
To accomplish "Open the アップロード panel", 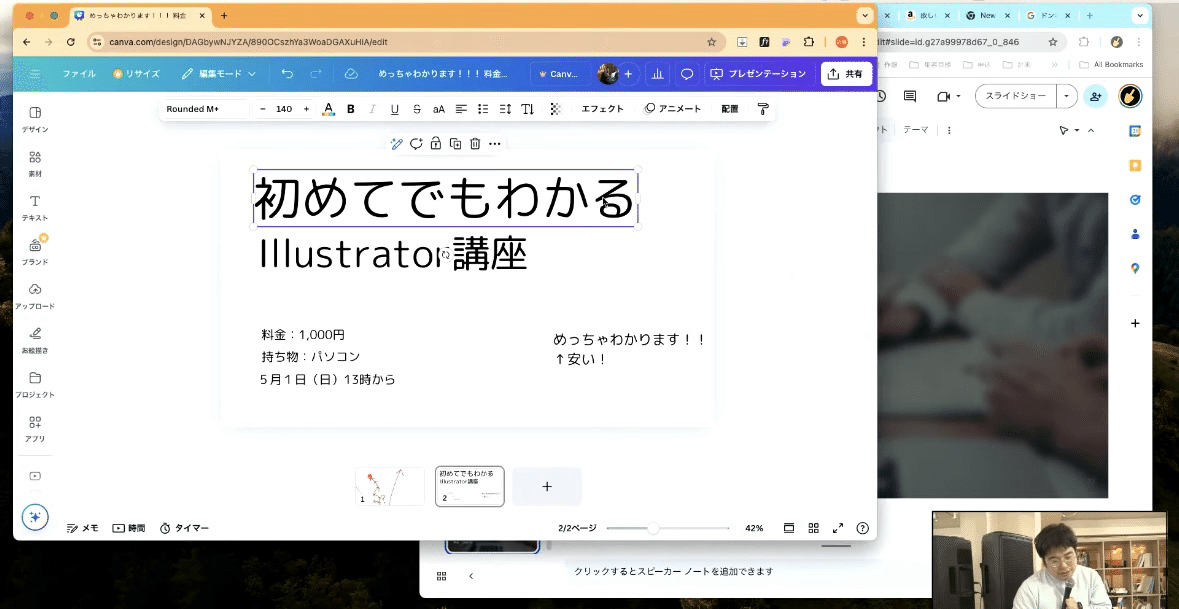I will click(x=35, y=295).
